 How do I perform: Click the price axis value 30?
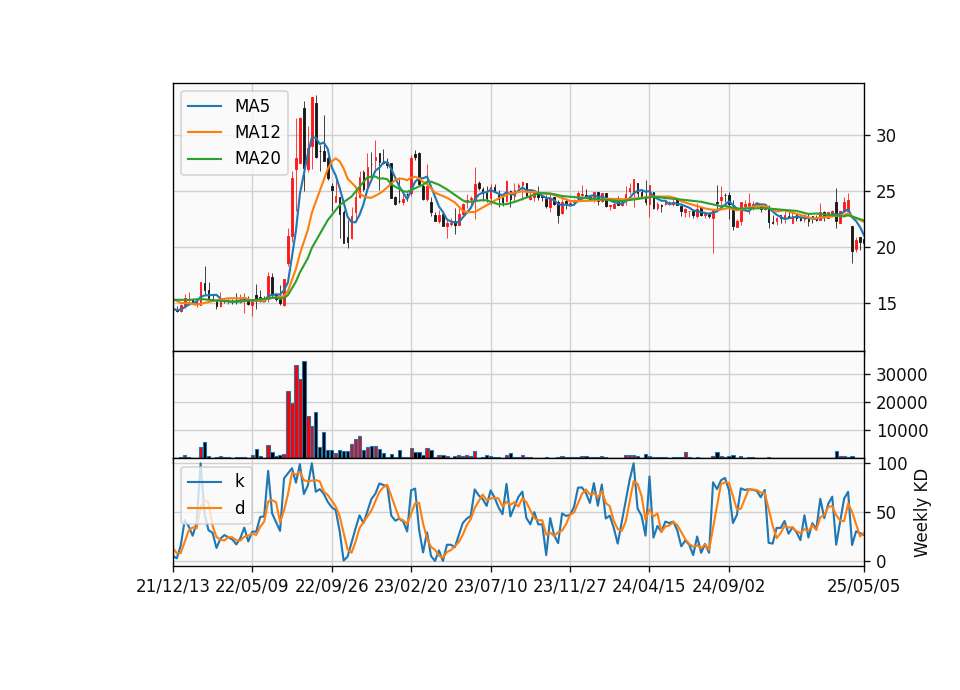point(886,136)
